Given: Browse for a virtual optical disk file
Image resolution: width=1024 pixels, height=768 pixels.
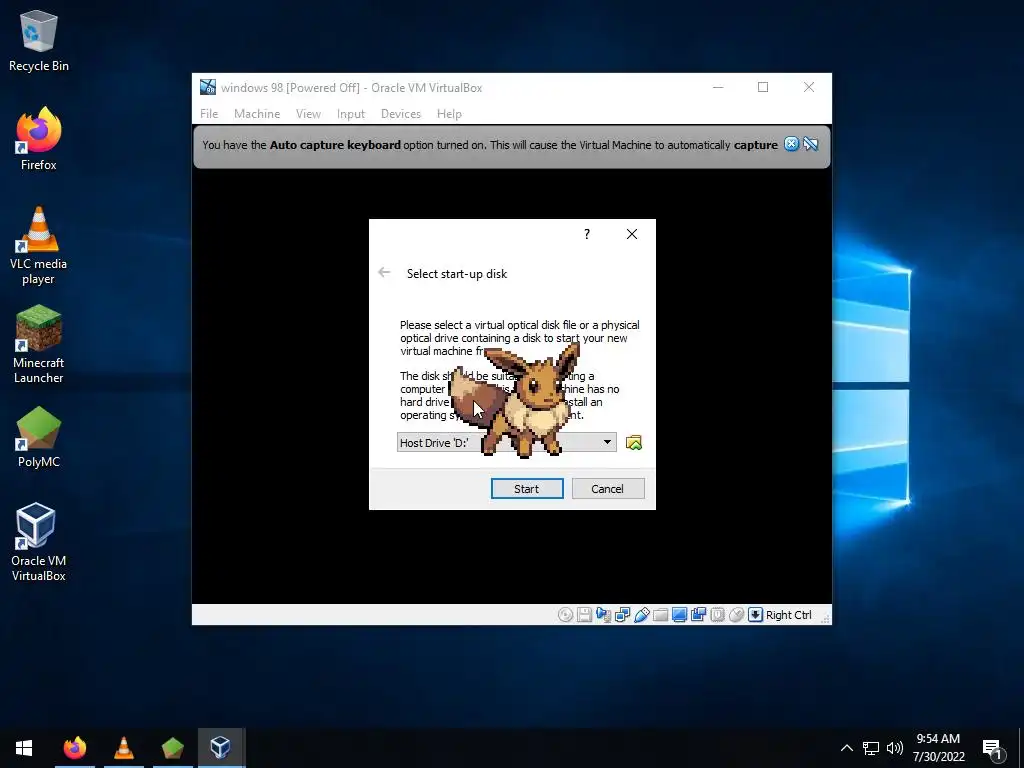Looking at the screenshot, I should 633,443.
